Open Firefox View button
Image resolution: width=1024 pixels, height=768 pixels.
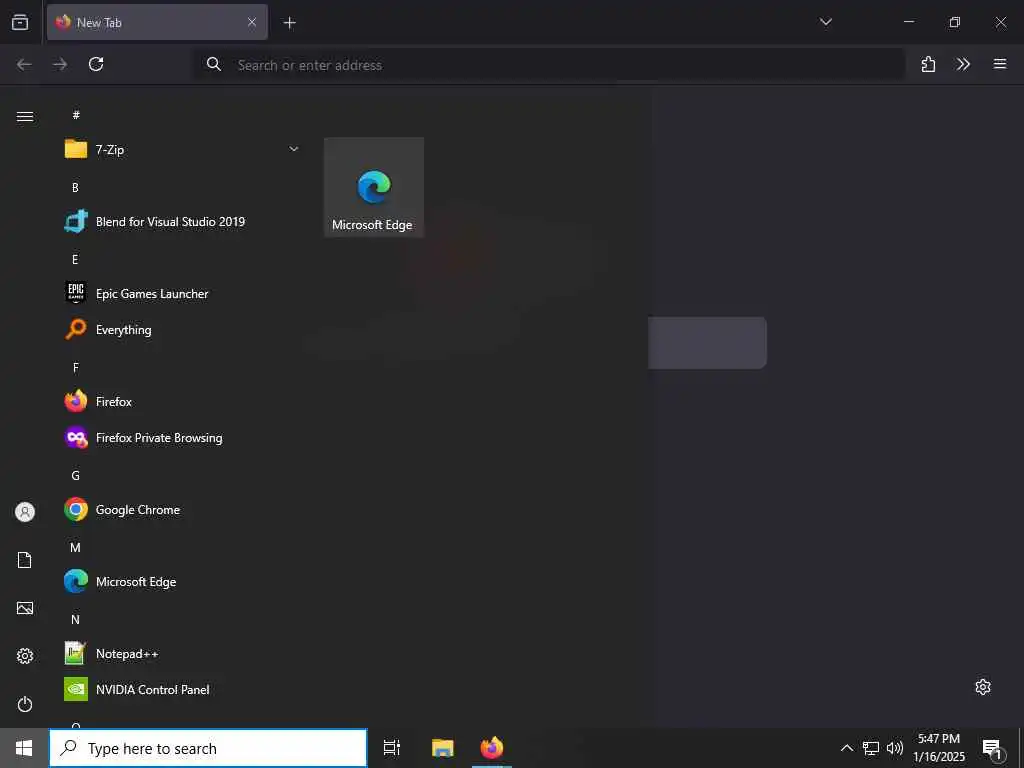click(x=20, y=22)
